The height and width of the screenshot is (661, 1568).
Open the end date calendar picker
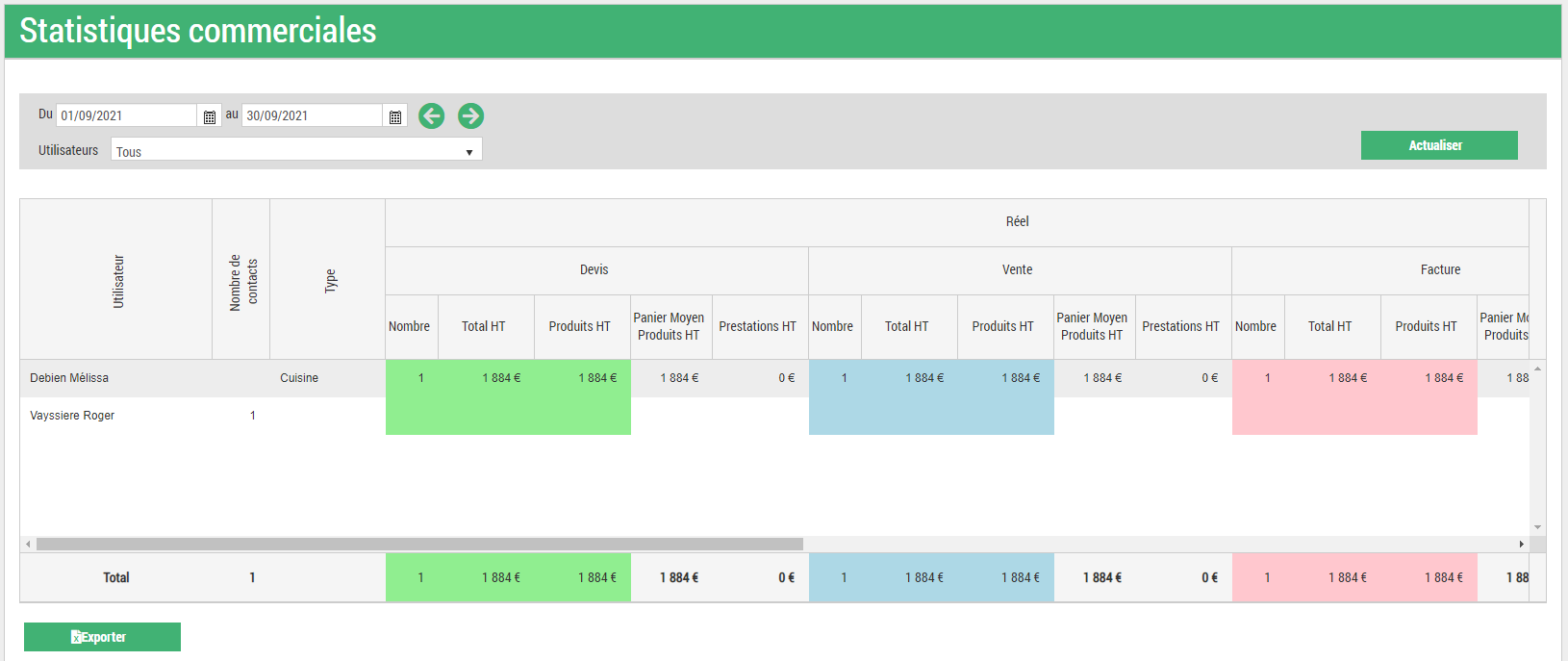[x=395, y=116]
